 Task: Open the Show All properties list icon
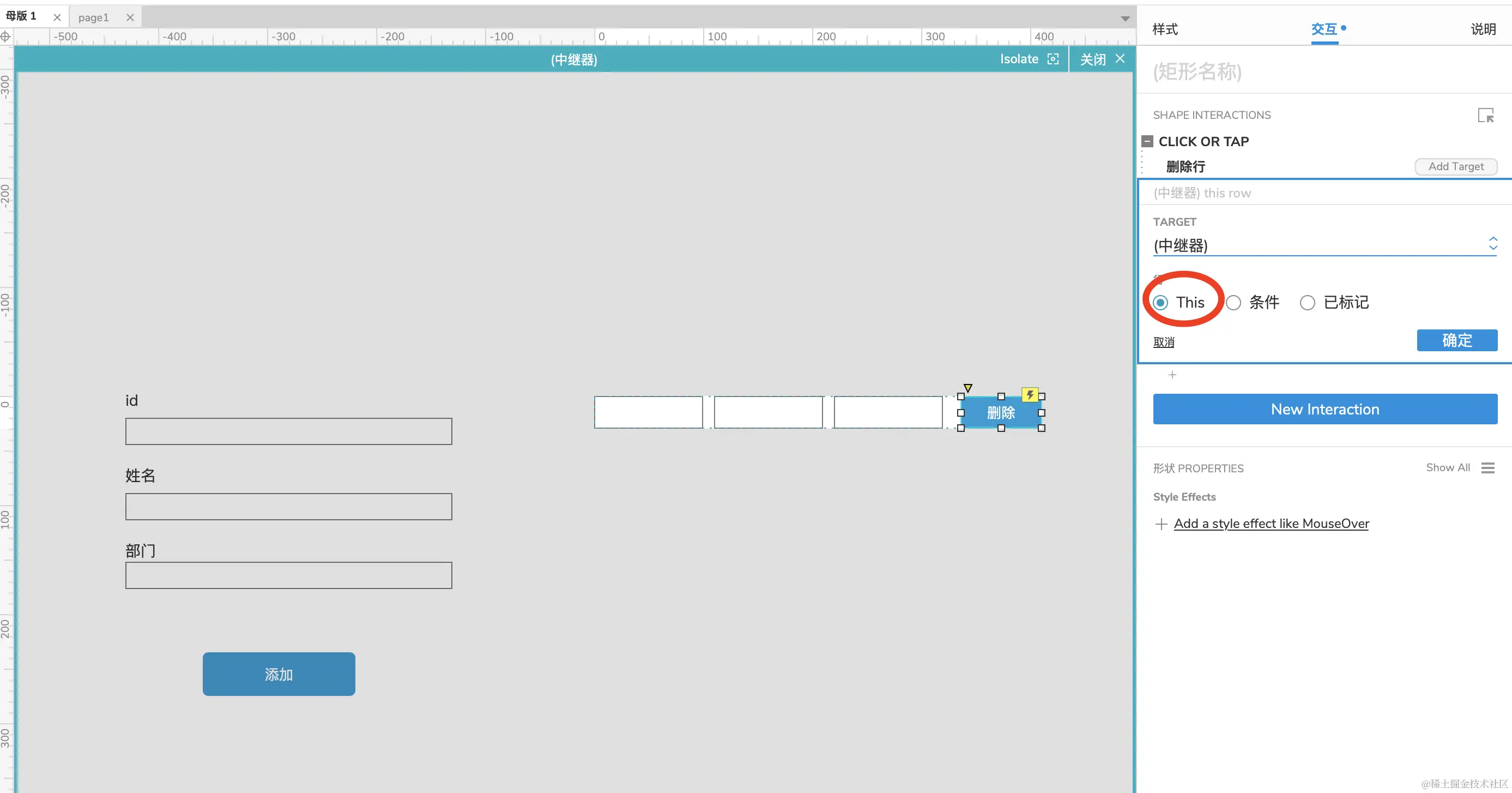pyautogui.click(x=1487, y=467)
